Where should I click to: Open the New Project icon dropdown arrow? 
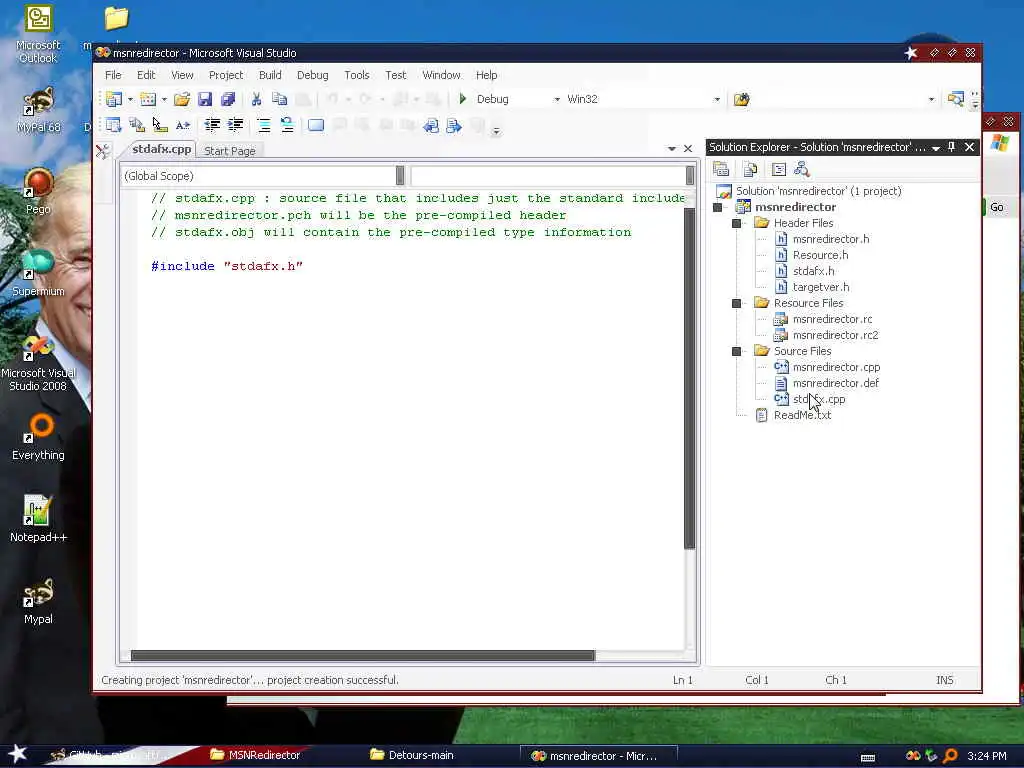pos(131,99)
